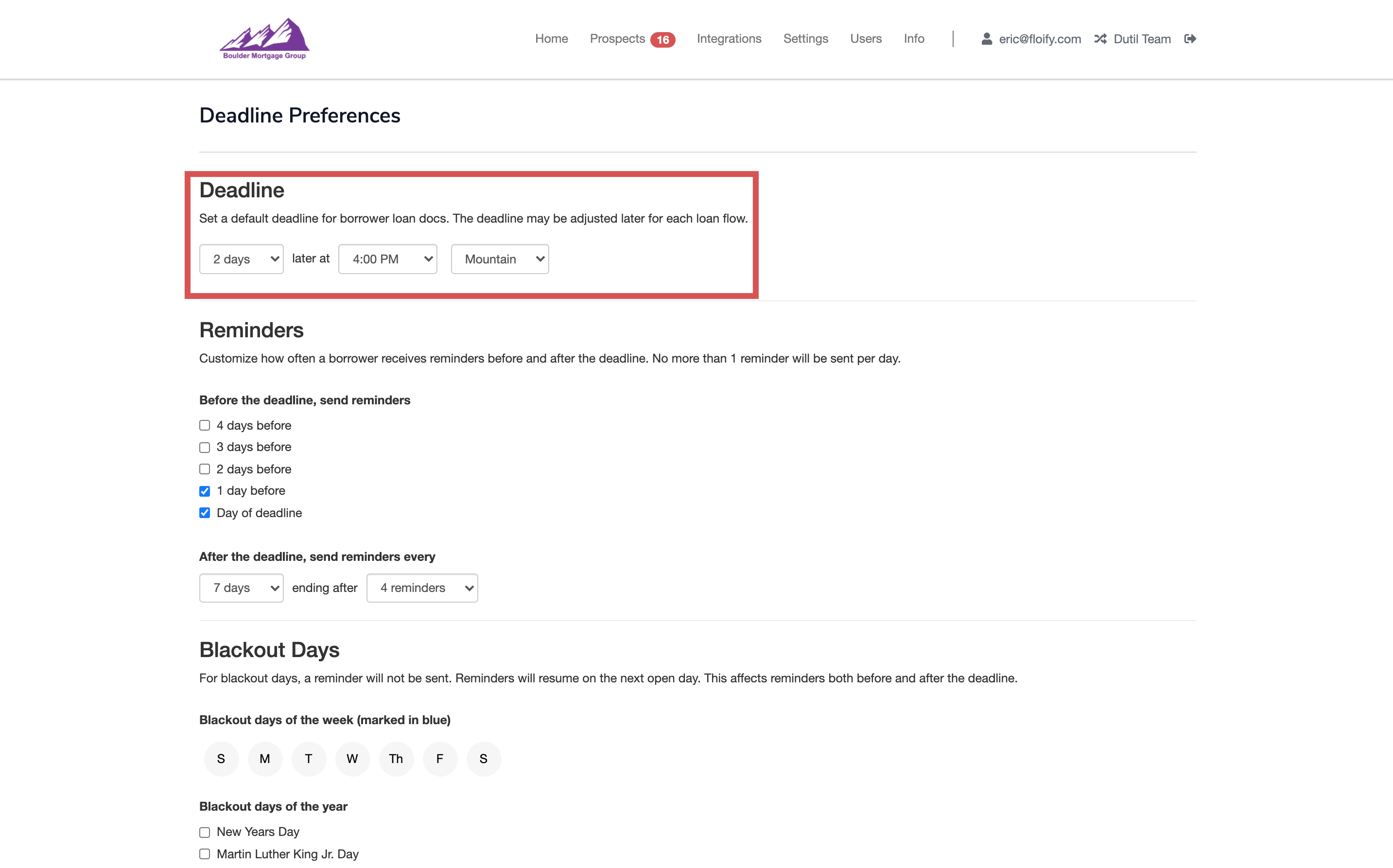Click the user profile icon
1393x868 pixels.
987,38
